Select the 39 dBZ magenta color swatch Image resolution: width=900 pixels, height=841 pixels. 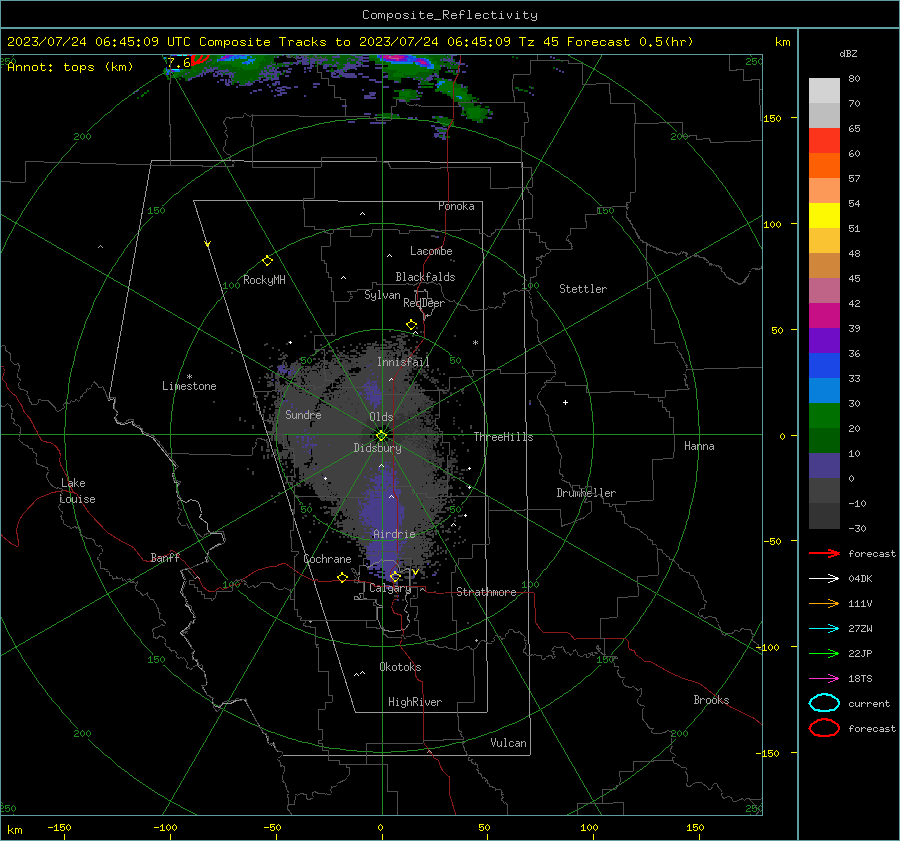(x=824, y=316)
